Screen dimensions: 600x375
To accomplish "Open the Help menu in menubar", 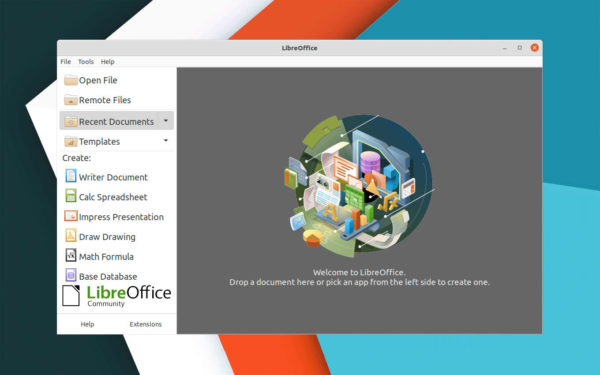I will [x=108, y=62].
